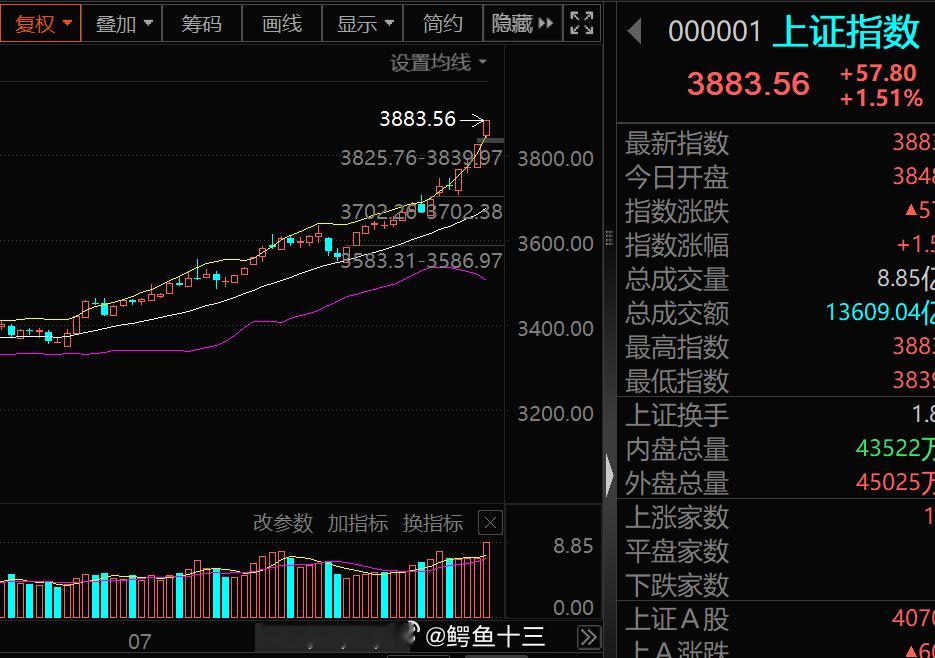Click the 指数涨跌 row
This screenshot has height=658, width=935.
point(776,211)
